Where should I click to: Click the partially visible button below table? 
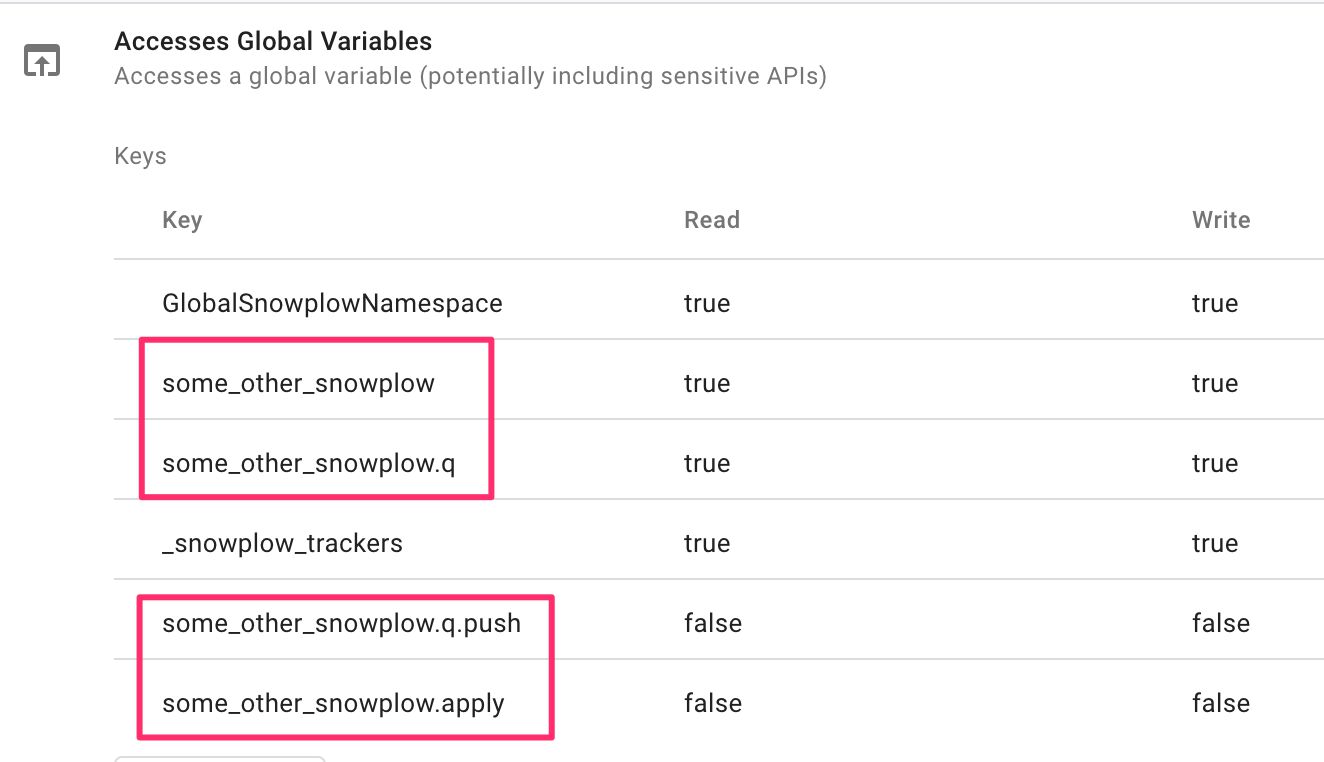pyautogui.click(x=220, y=759)
